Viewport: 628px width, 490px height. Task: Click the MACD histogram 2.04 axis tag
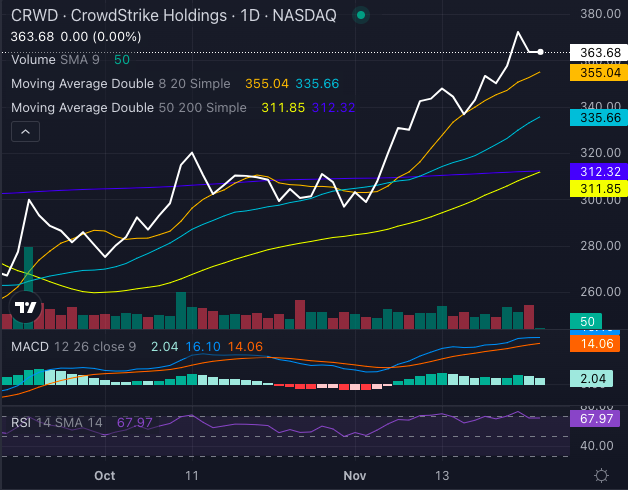point(590,379)
